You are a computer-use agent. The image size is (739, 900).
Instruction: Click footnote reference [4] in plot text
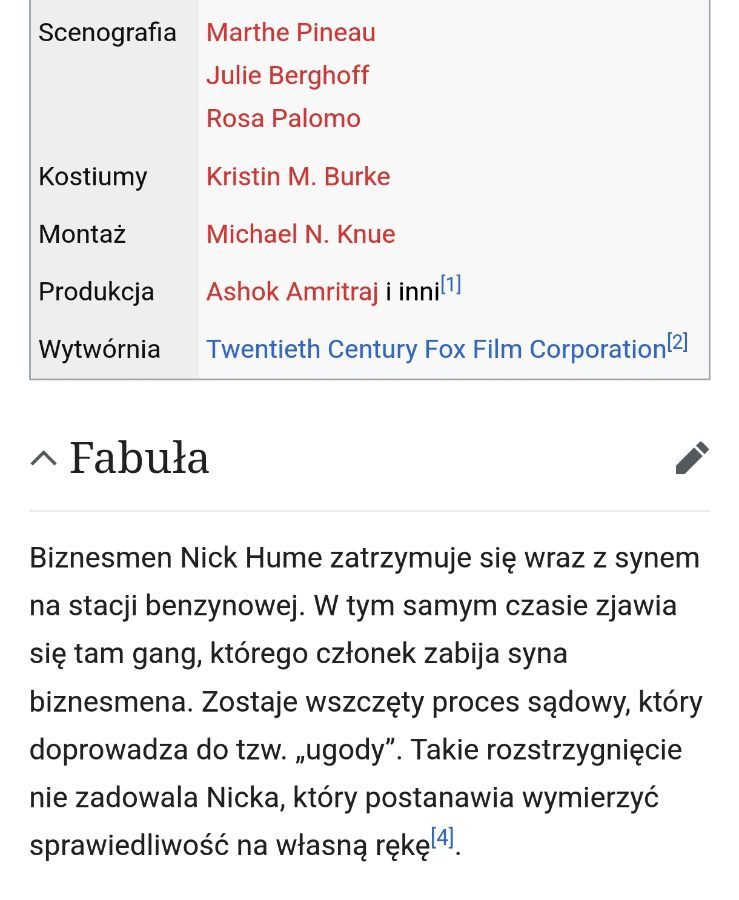coord(442,837)
